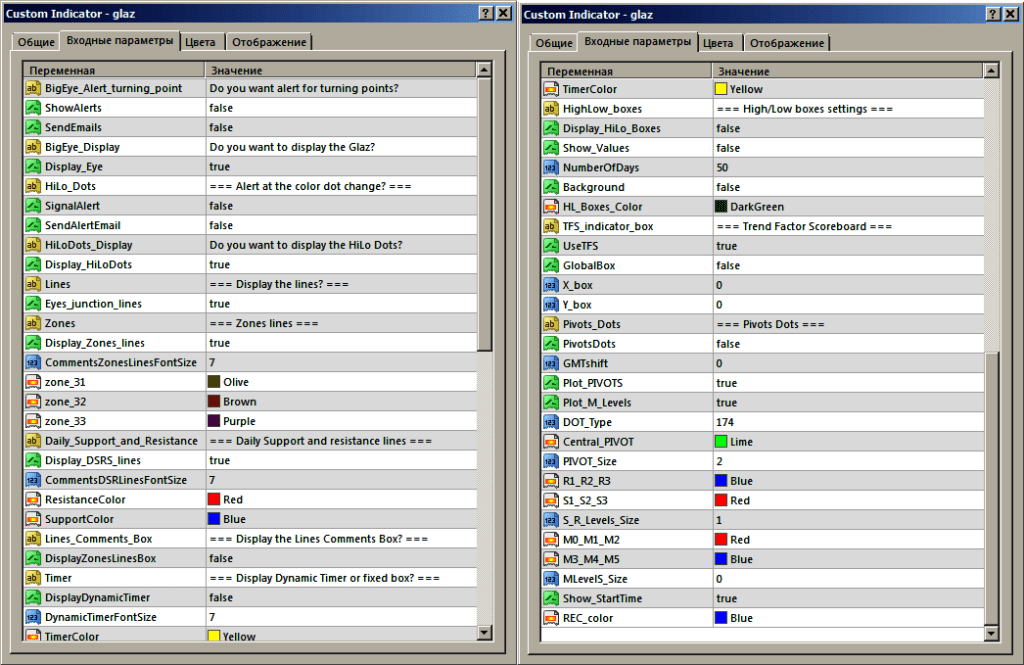The height and width of the screenshot is (665, 1024).
Task: Click the string icon next to Pivots_Dots
Action: coord(550,324)
